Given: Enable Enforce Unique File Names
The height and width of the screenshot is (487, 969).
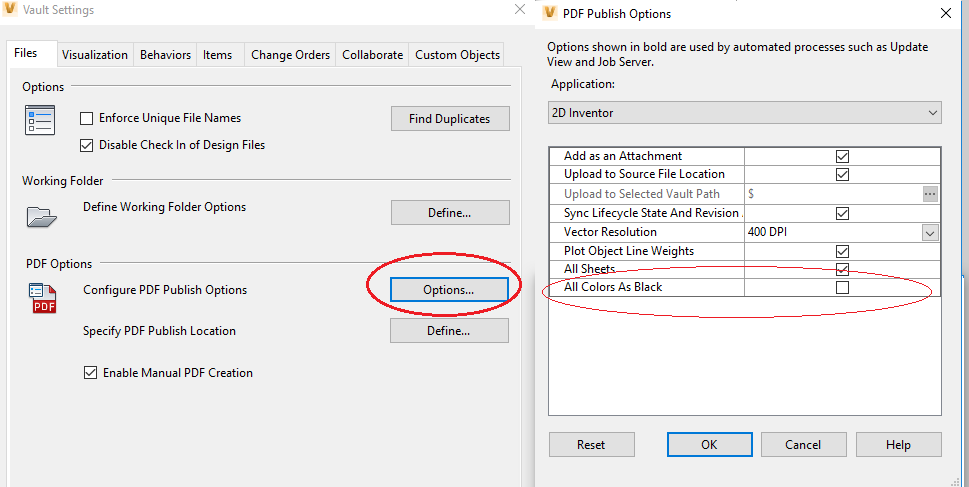Looking at the screenshot, I should [87, 119].
